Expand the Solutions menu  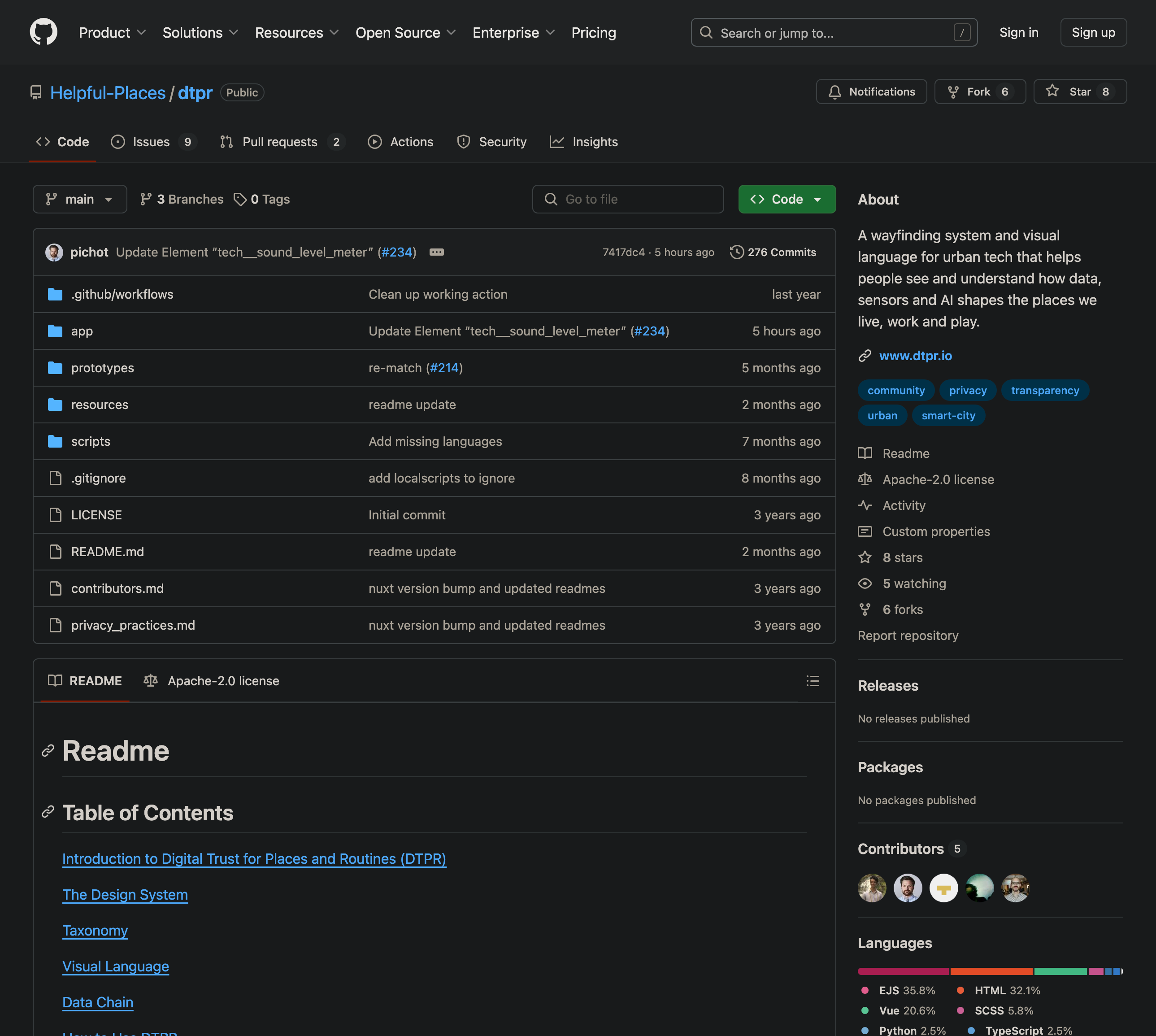pos(200,32)
